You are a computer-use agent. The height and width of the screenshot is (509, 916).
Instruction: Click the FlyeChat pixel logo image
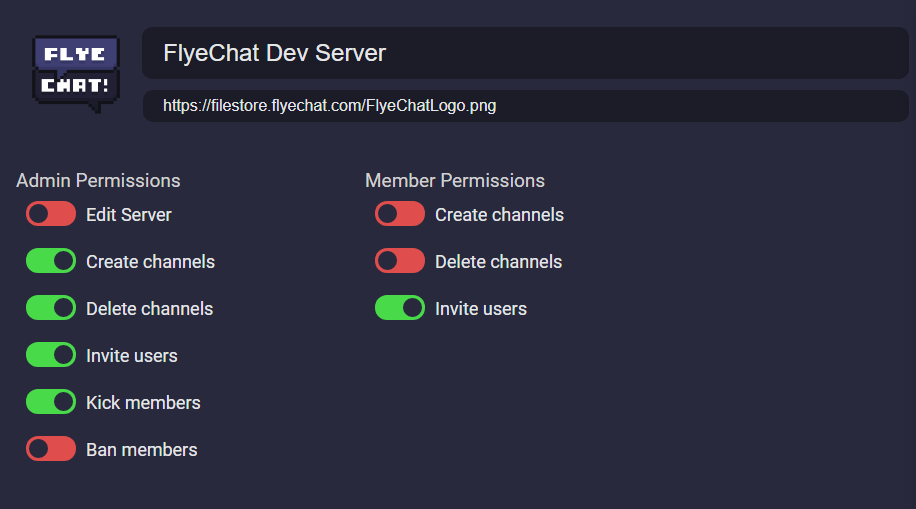(76, 73)
